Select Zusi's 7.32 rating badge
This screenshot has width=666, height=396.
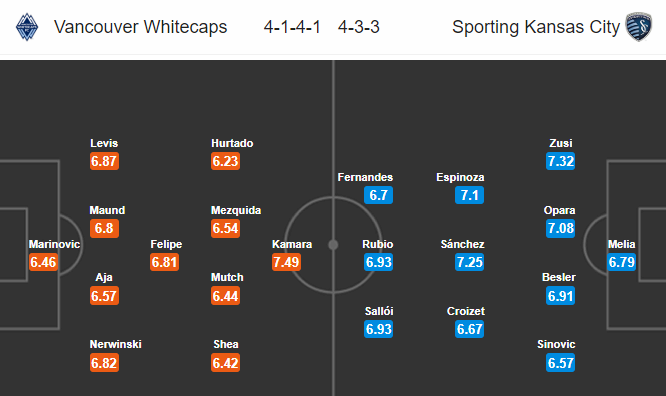[x=561, y=161]
